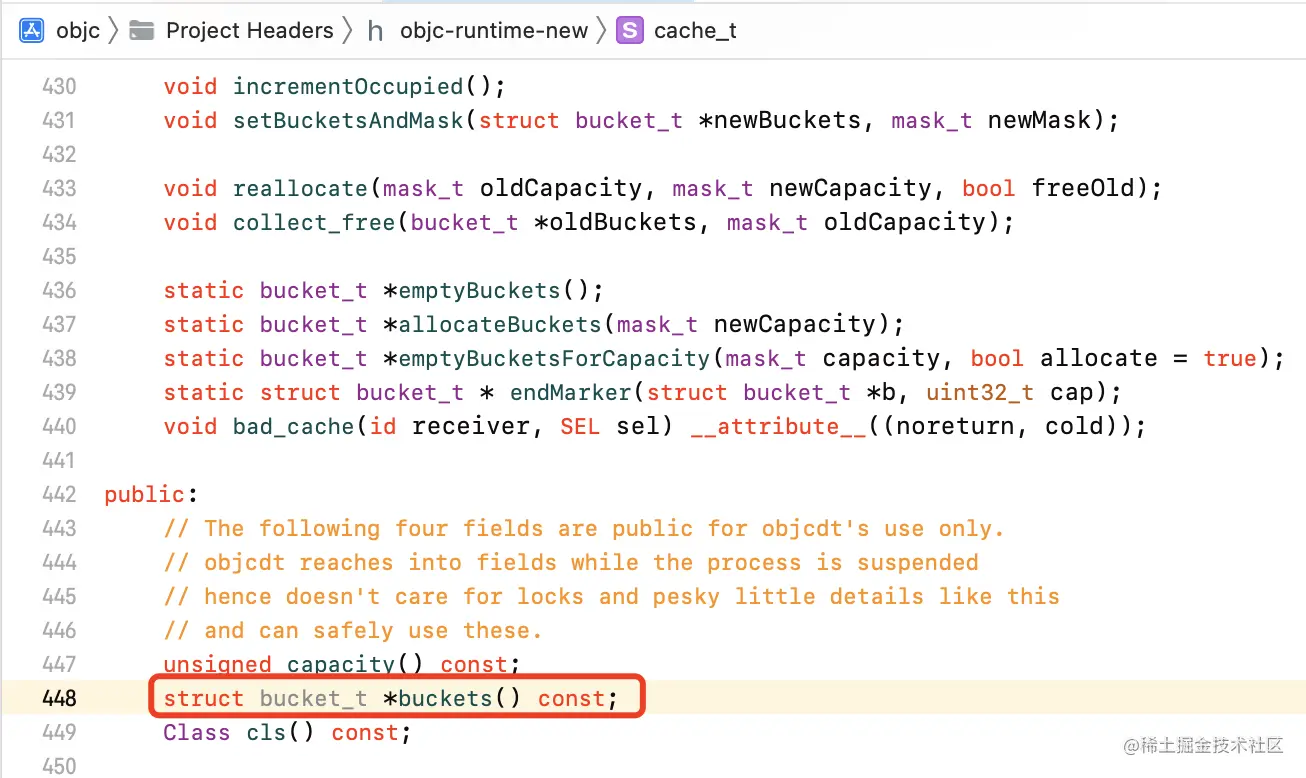Click 'collect_free' function name
The image size is (1306, 778).
314,223
